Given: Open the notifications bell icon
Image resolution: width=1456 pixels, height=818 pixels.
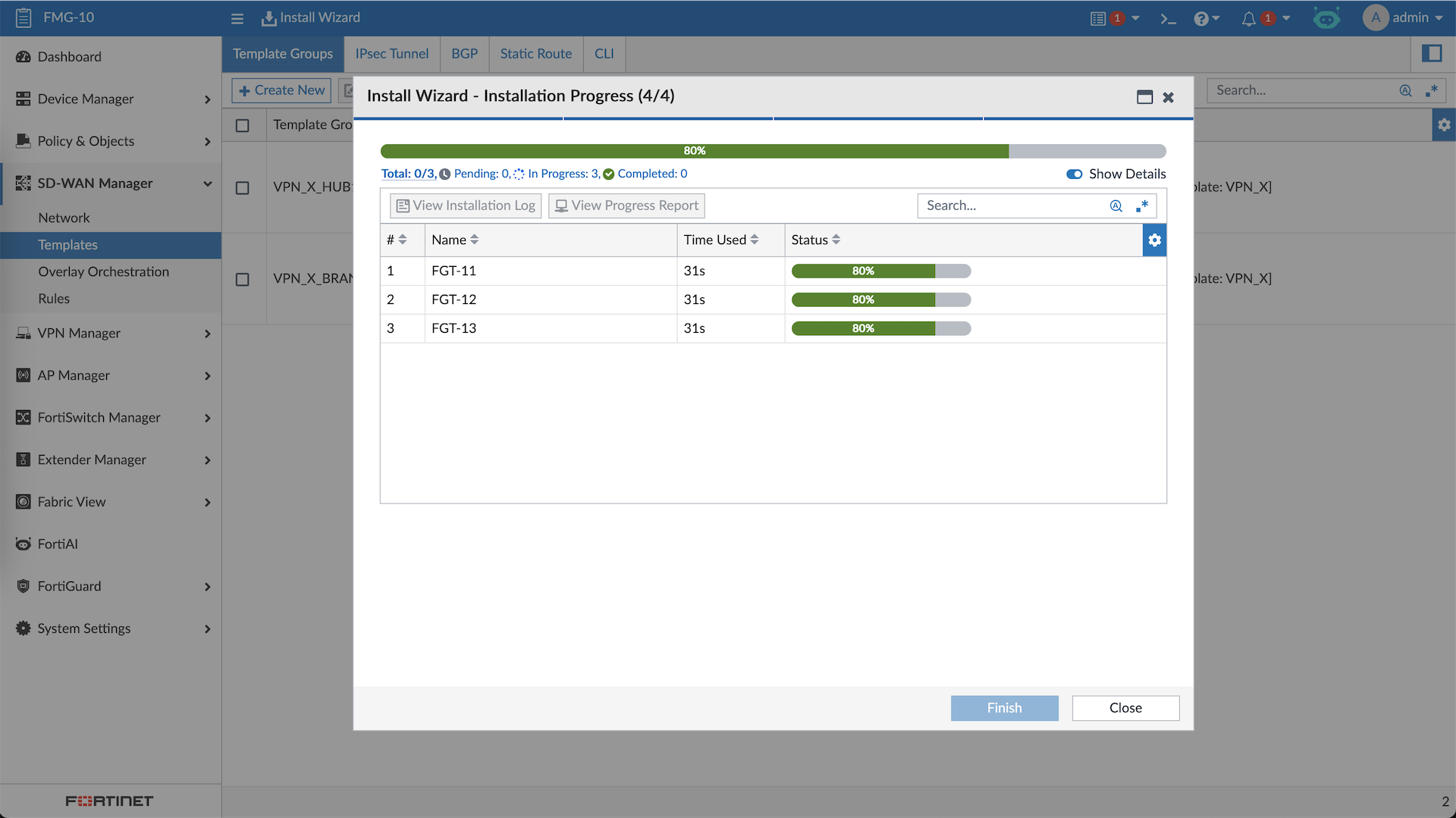Looking at the screenshot, I should (x=1248, y=18).
